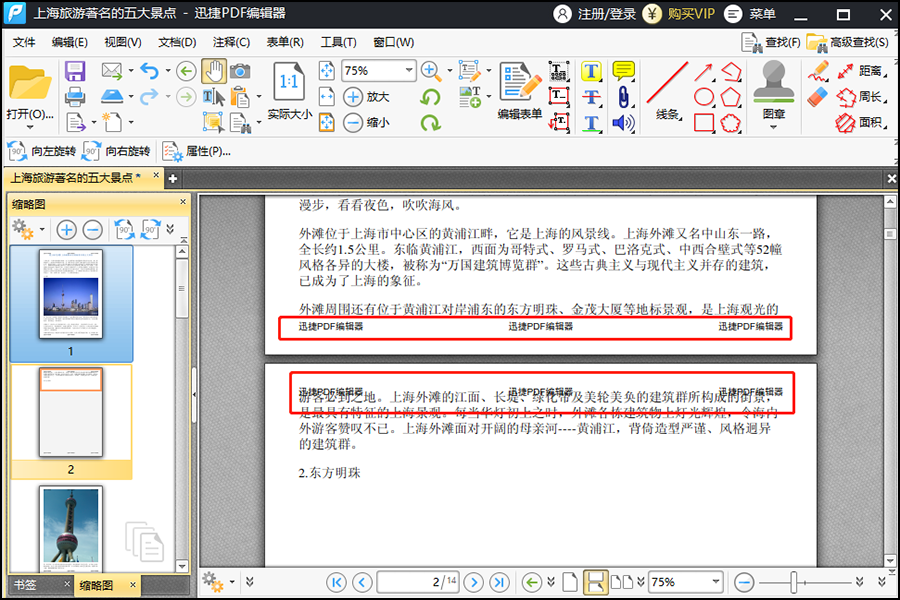Click Rotate Left 向左旋转
900x600 pixels.
point(42,151)
